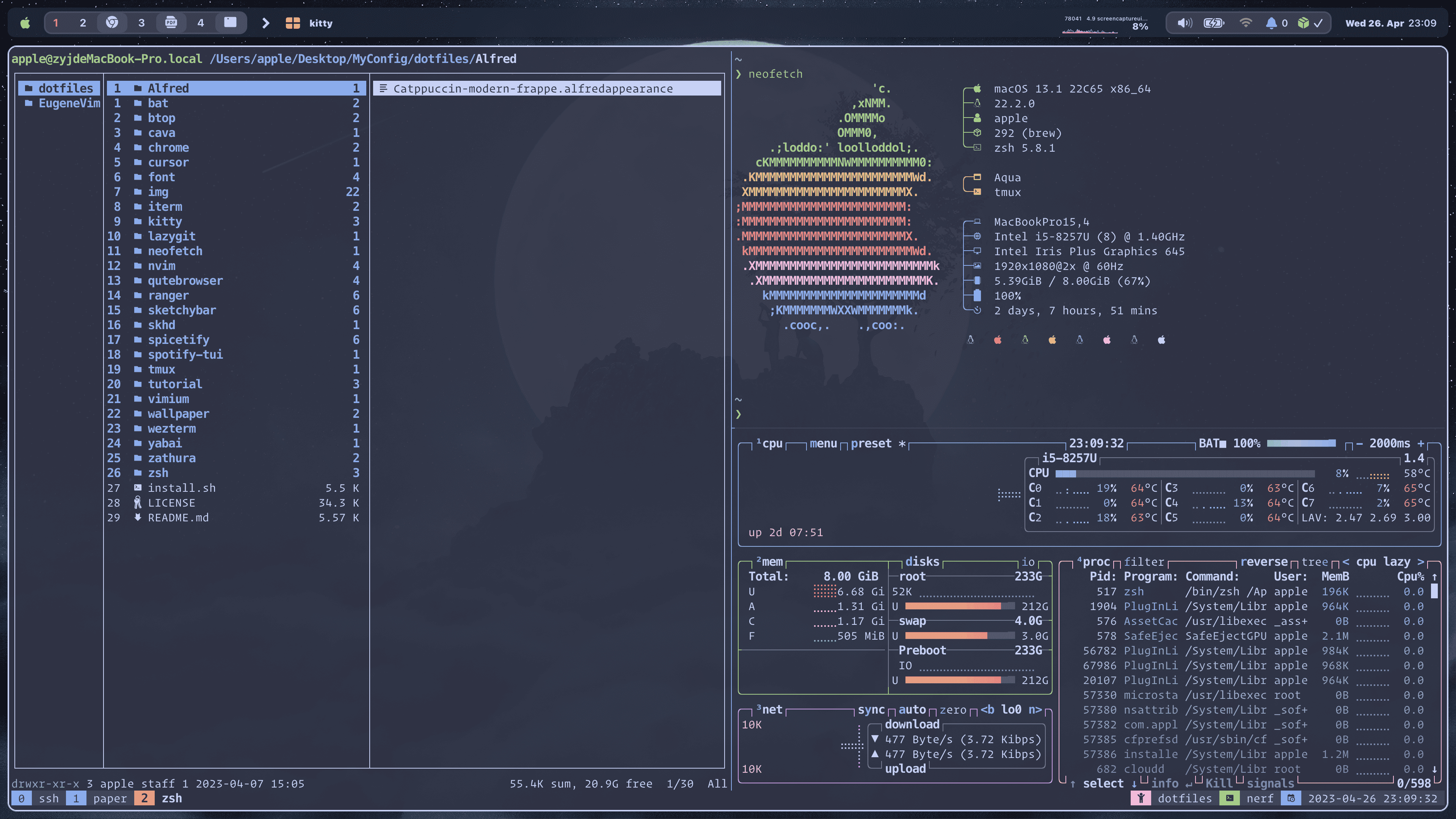Select the kitty folder in ranger
Screen dimensions: 1456x819
pyautogui.click(x=165, y=221)
